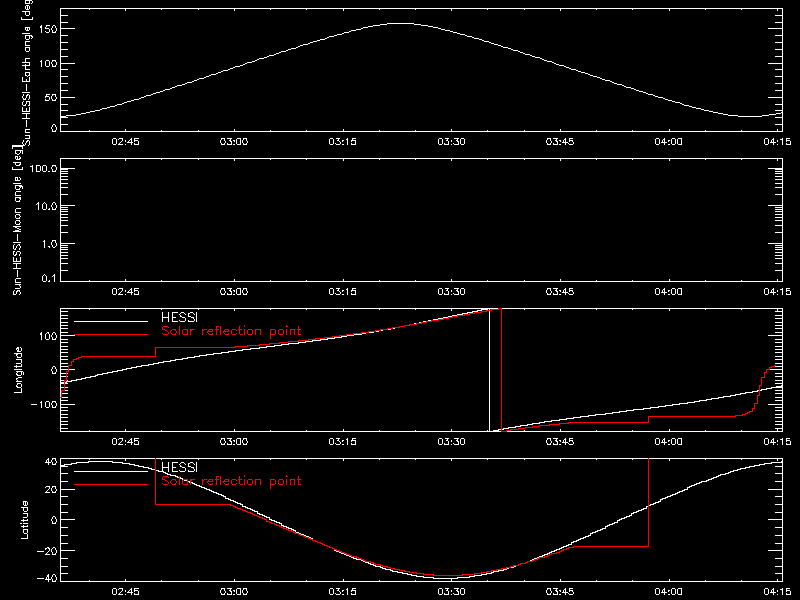Click the Sun-HESSI-Earth angle axis title
This screenshot has width=800, height=600.
point(27,72)
